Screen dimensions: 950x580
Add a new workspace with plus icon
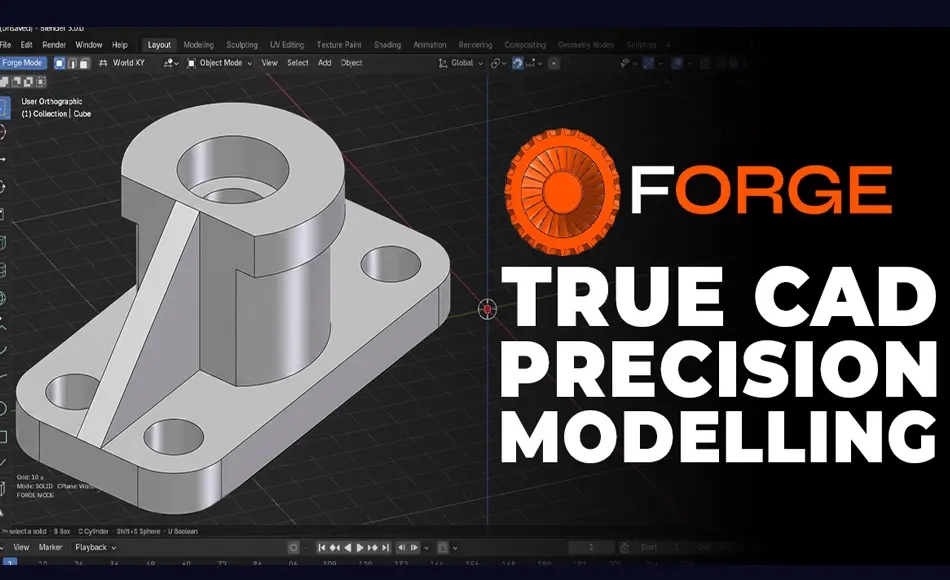669,45
